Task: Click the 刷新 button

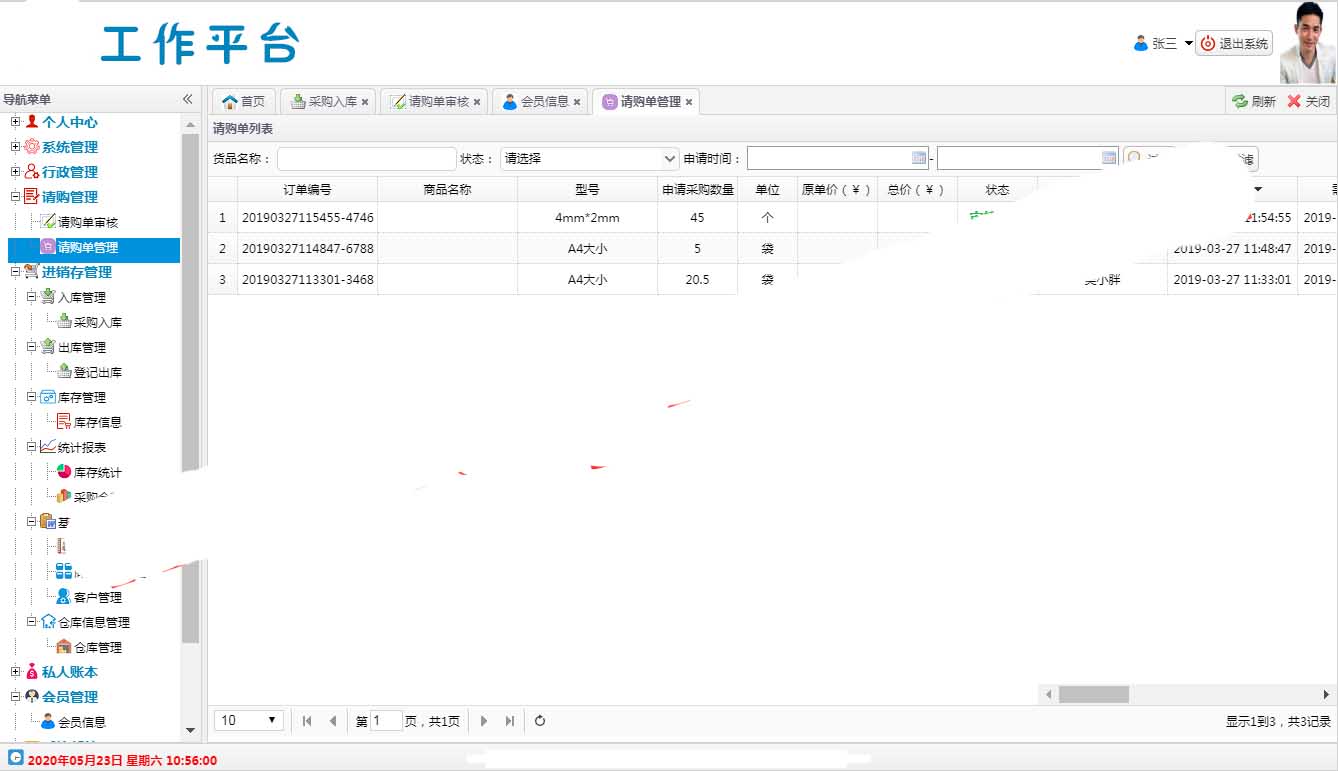Action: click(x=1254, y=102)
